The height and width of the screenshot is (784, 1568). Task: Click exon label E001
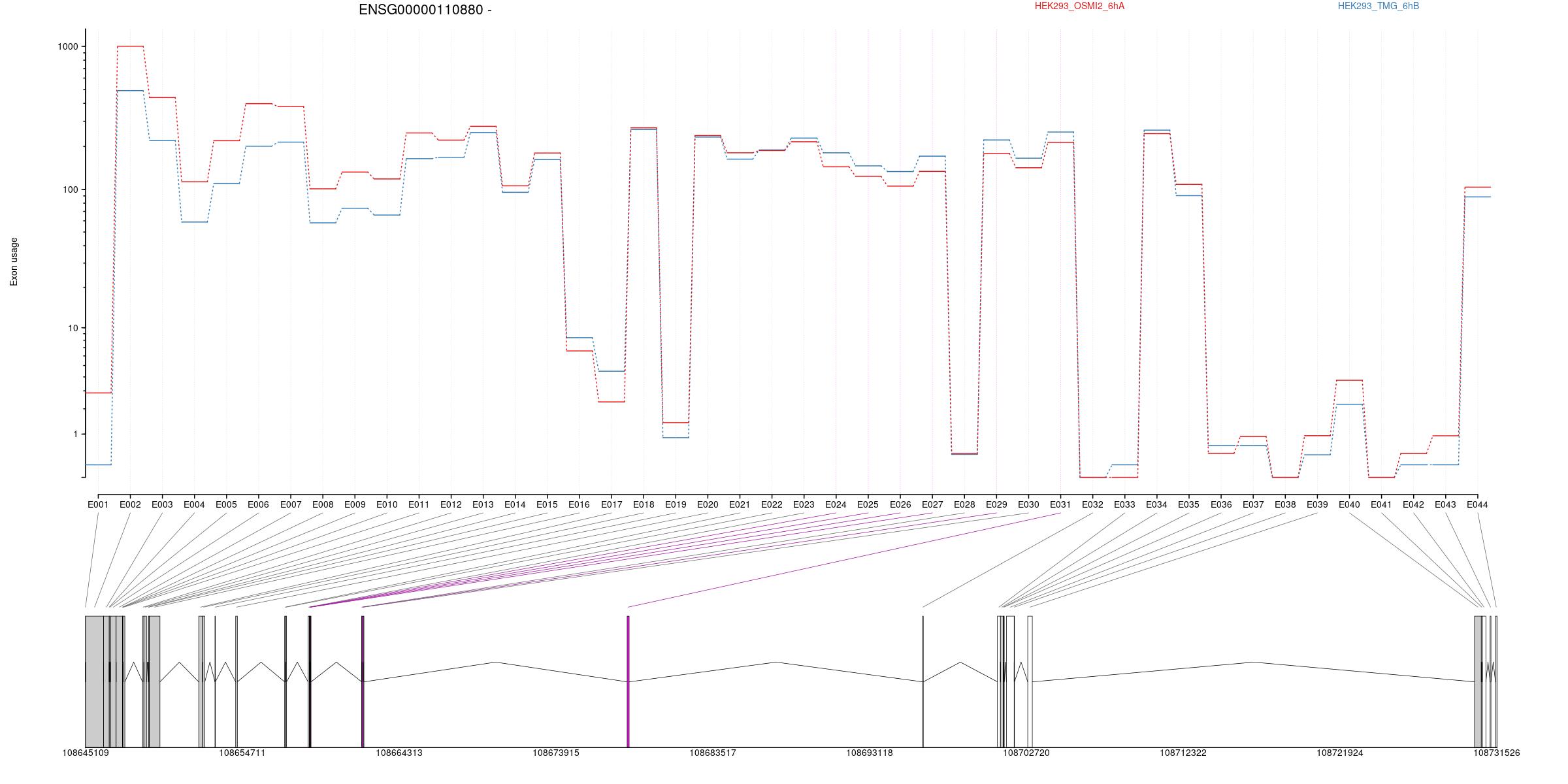click(x=98, y=504)
